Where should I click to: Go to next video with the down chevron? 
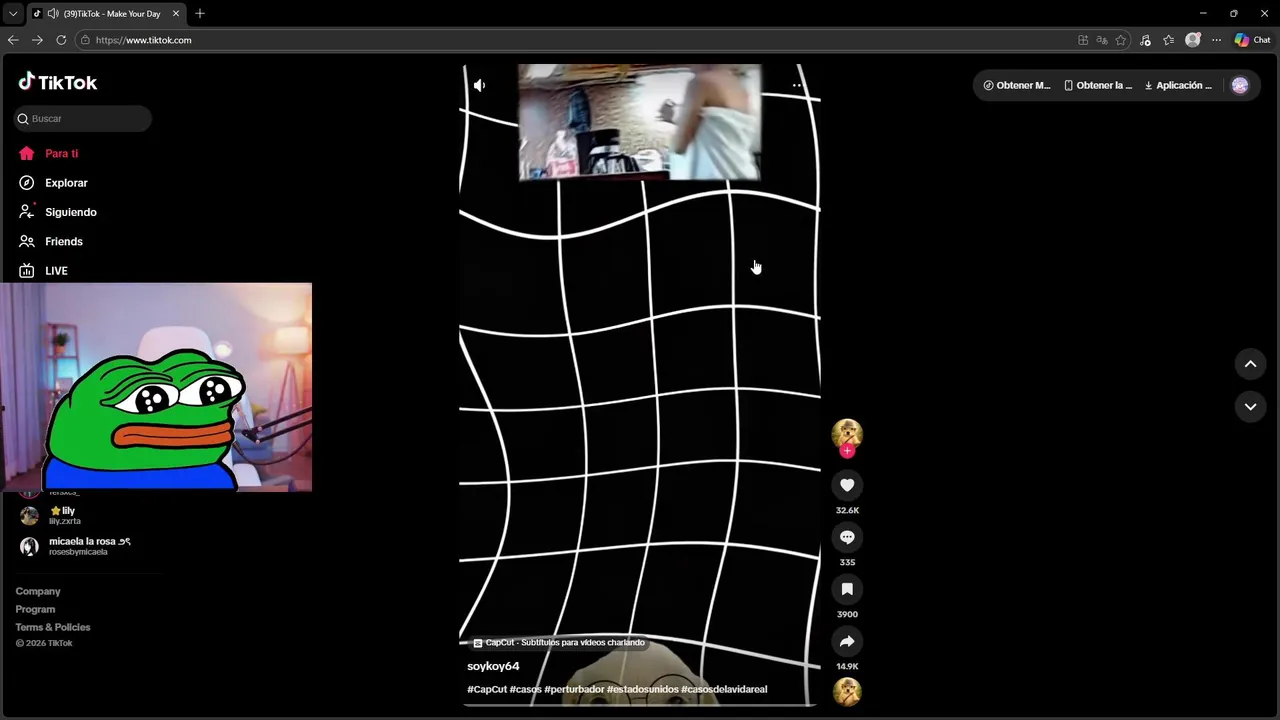click(x=1250, y=407)
